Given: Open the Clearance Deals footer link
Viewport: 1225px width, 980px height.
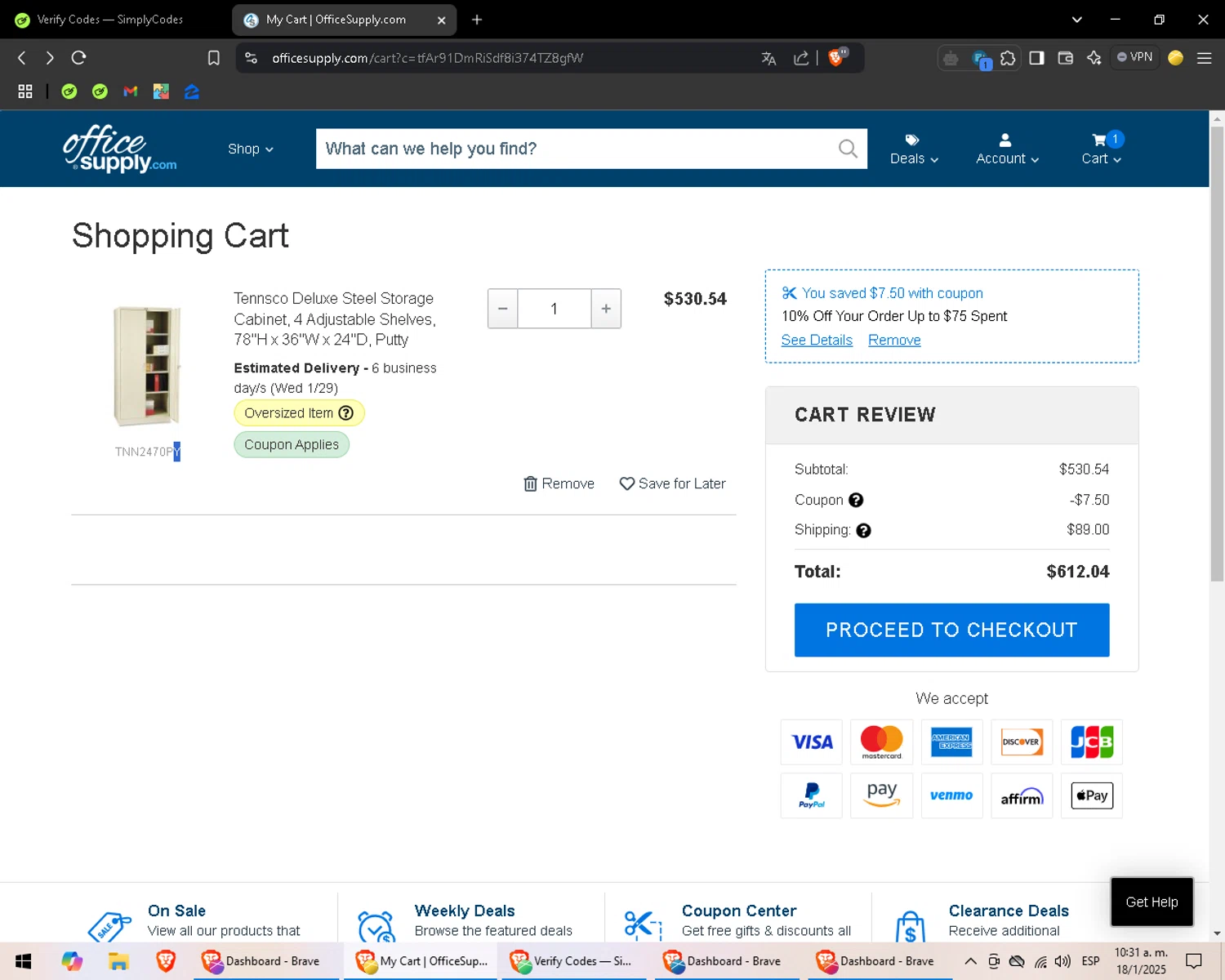Looking at the screenshot, I should [1009, 911].
